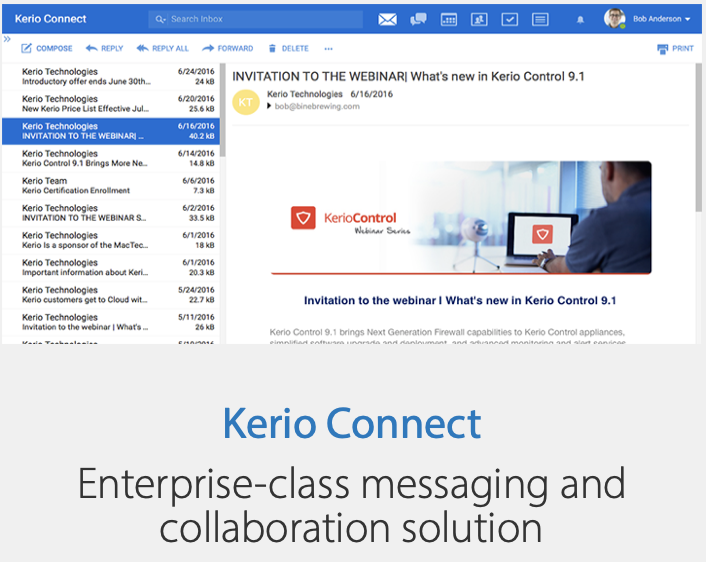This screenshot has width=706, height=562.
Task: Click the Kerio Control red shield logo
Action: (303, 218)
